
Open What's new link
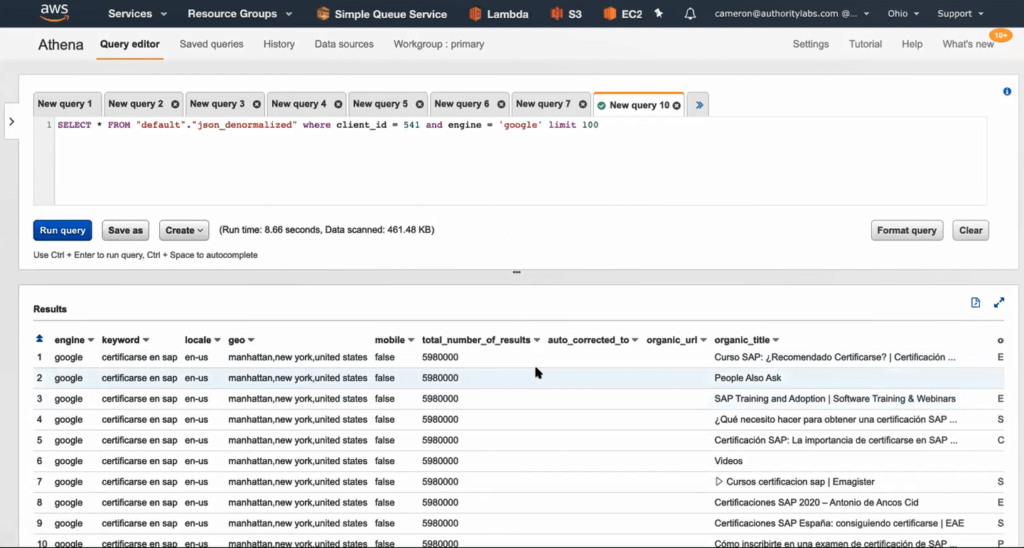pos(968,44)
